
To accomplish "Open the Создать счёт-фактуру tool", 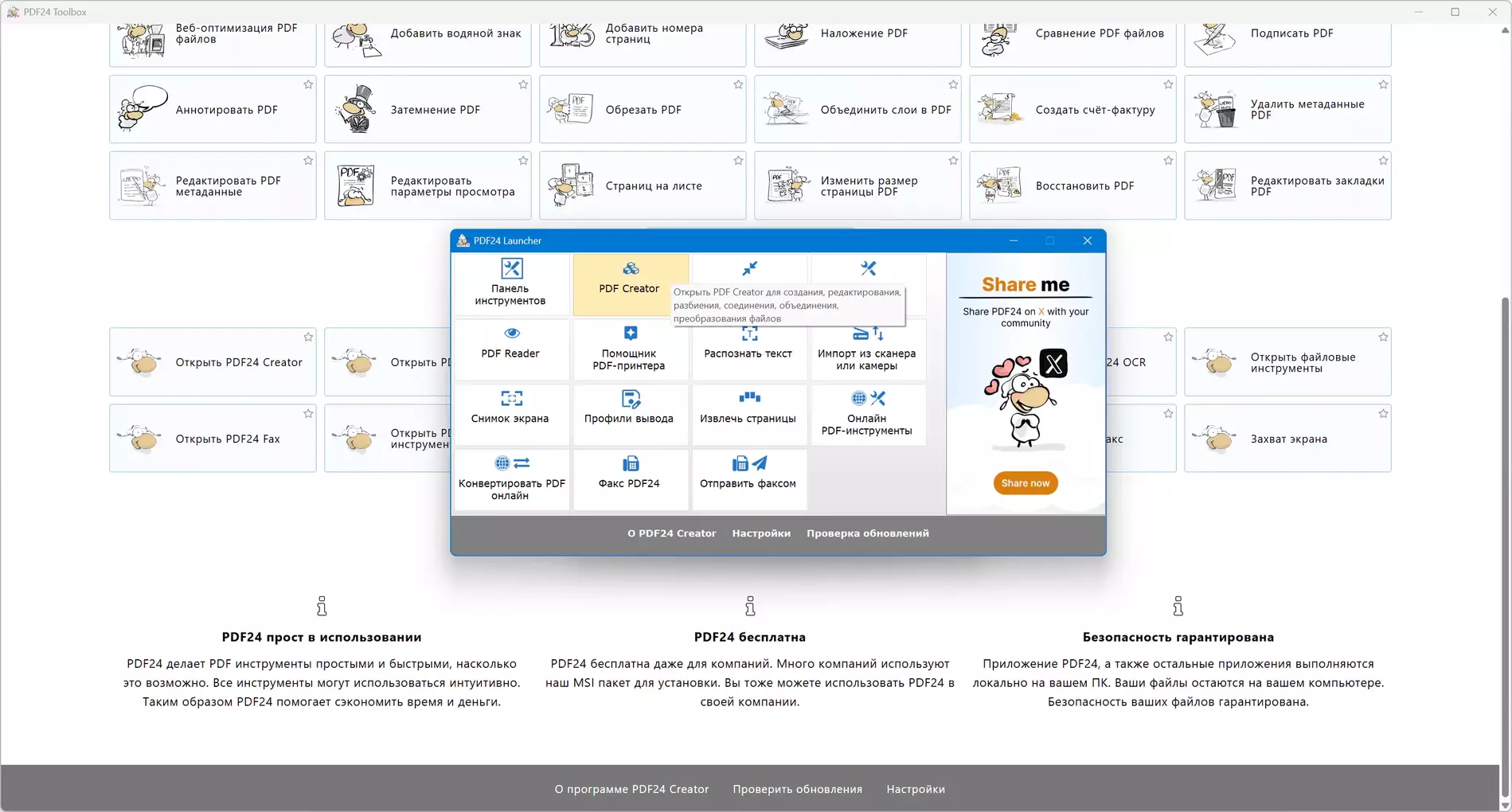I will coord(1072,110).
